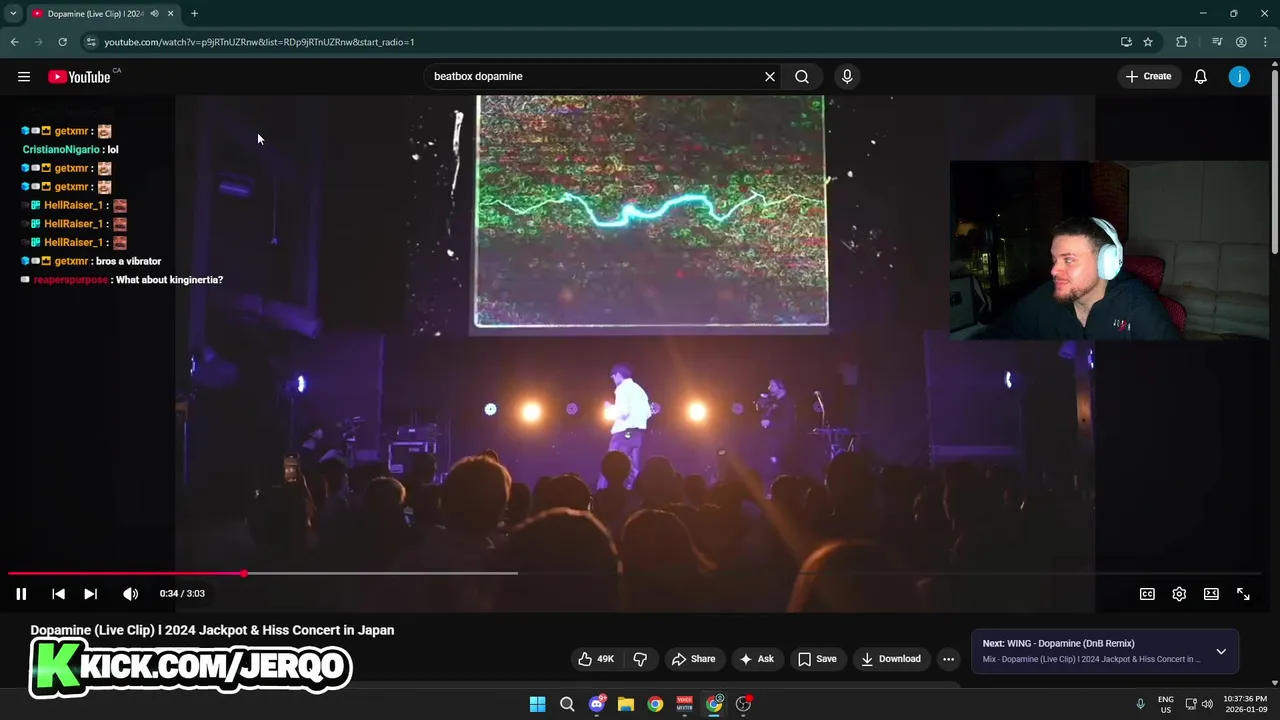Open media controls in Chrome toolbar
This screenshot has height=720, width=1280.
tap(1217, 42)
